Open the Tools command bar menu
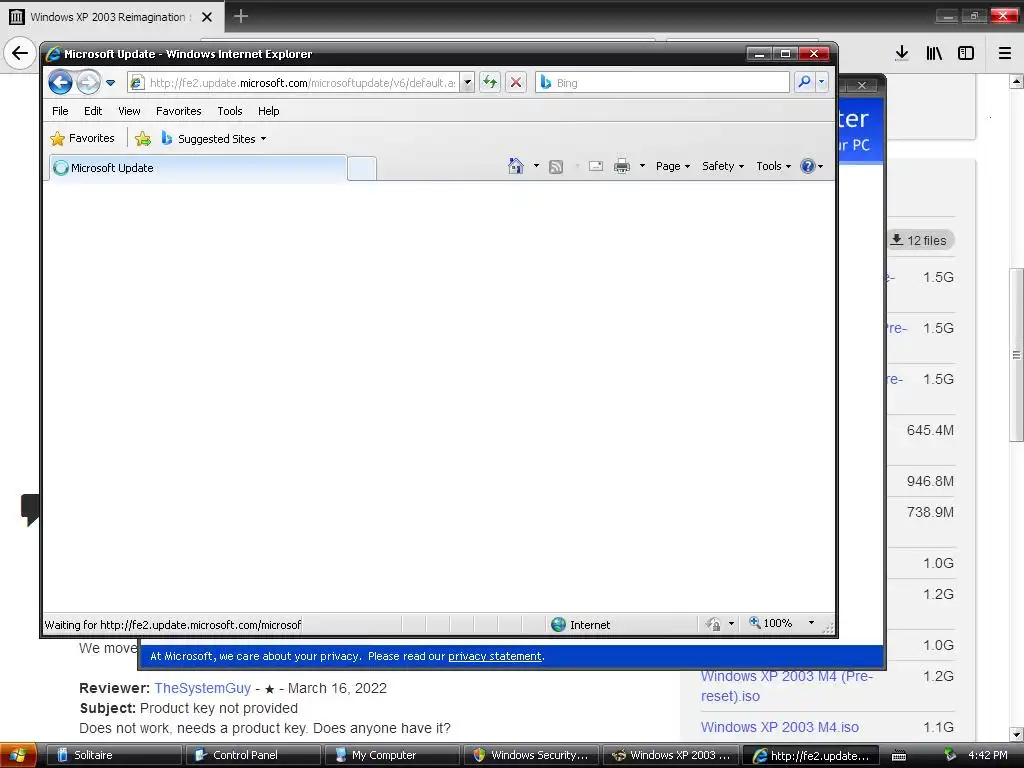Image resolution: width=1024 pixels, height=768 pixels. coord(773,166)
